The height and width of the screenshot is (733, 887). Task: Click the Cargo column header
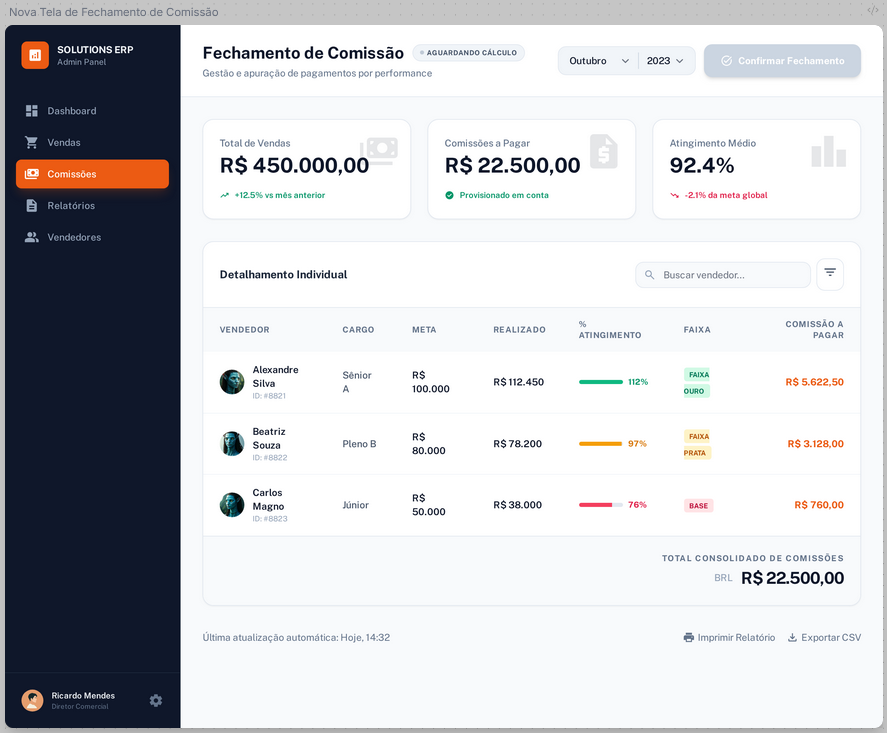pyautogui.click(x=358, y=330)
